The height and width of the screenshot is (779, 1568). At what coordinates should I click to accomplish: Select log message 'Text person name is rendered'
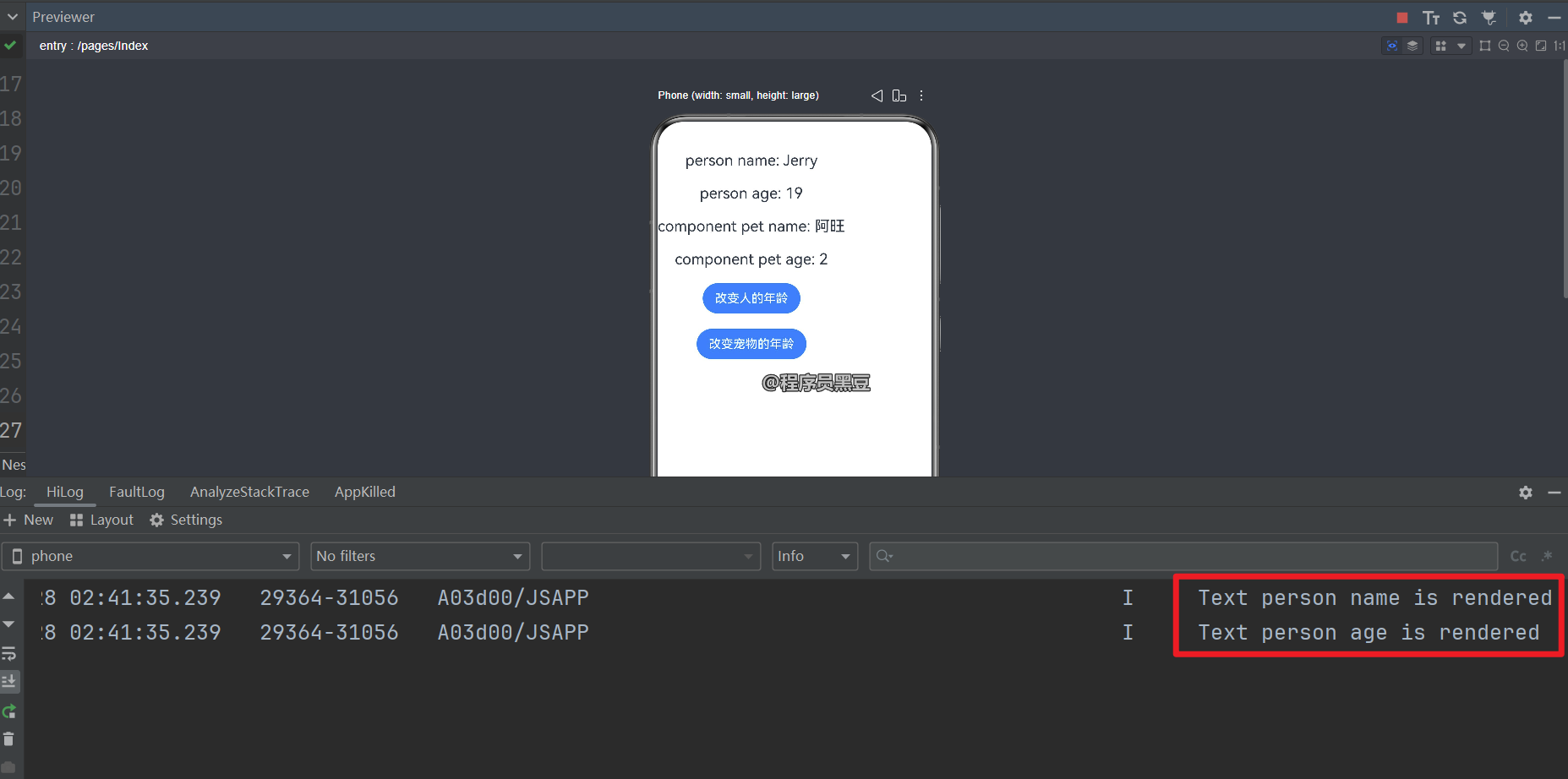coord(1375,598)
